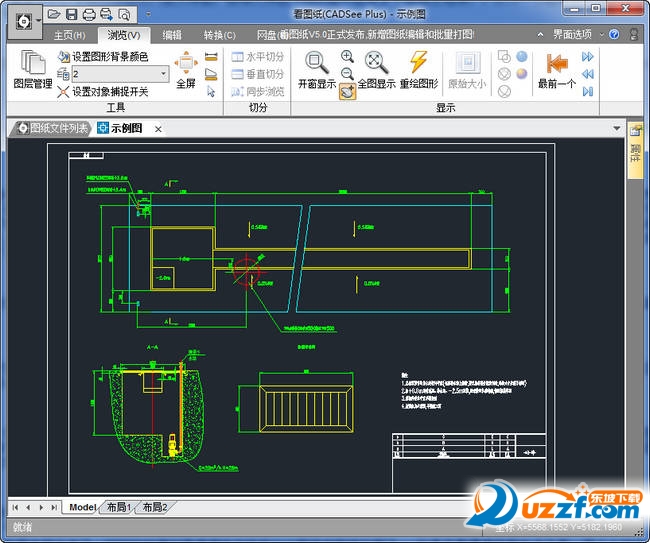Screen dimensions: 650x543
Task: Click the user account figure icon
Action: tap(633, 34)
